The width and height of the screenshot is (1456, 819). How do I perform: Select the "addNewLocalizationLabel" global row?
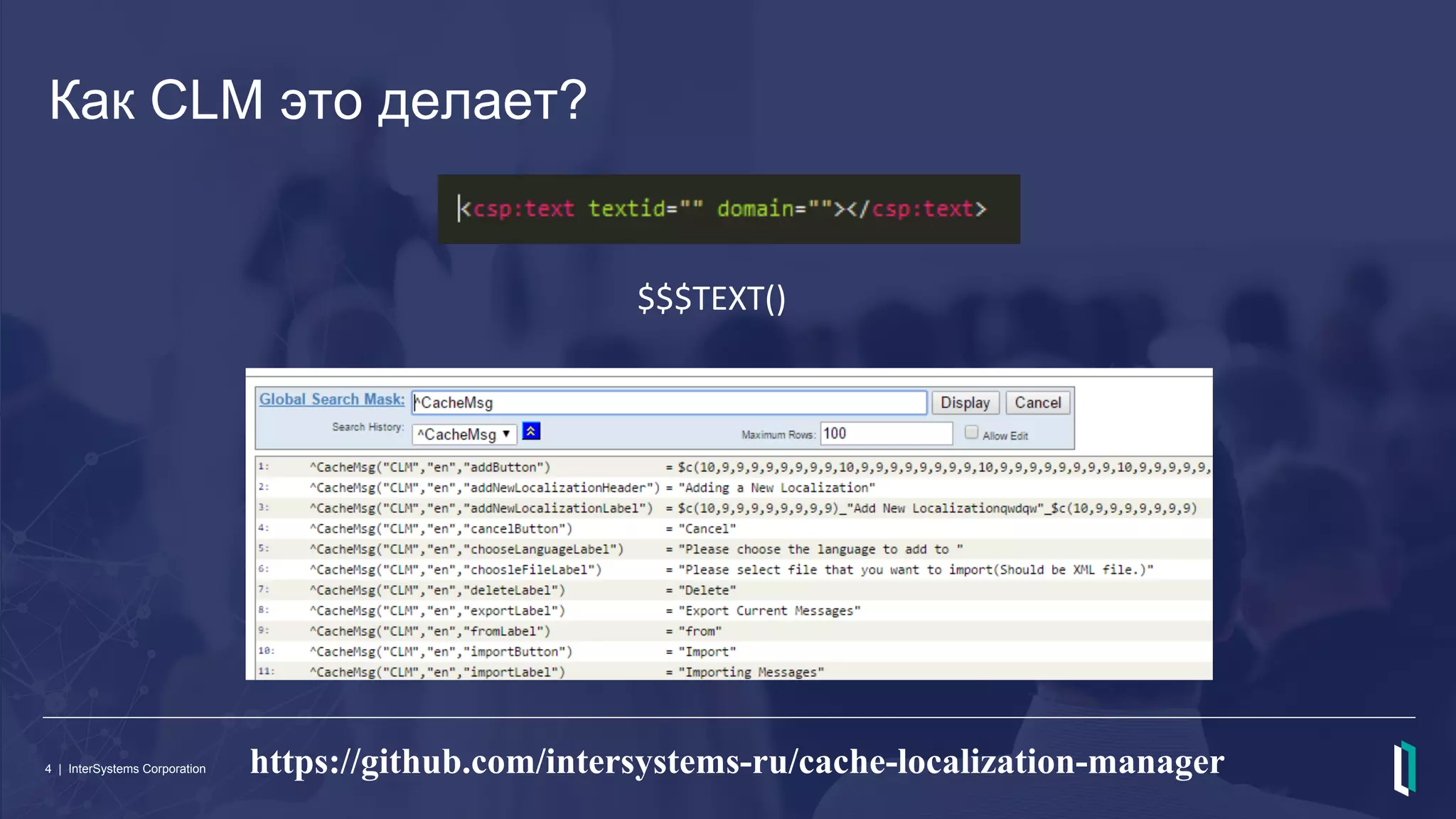click(734, 508)
